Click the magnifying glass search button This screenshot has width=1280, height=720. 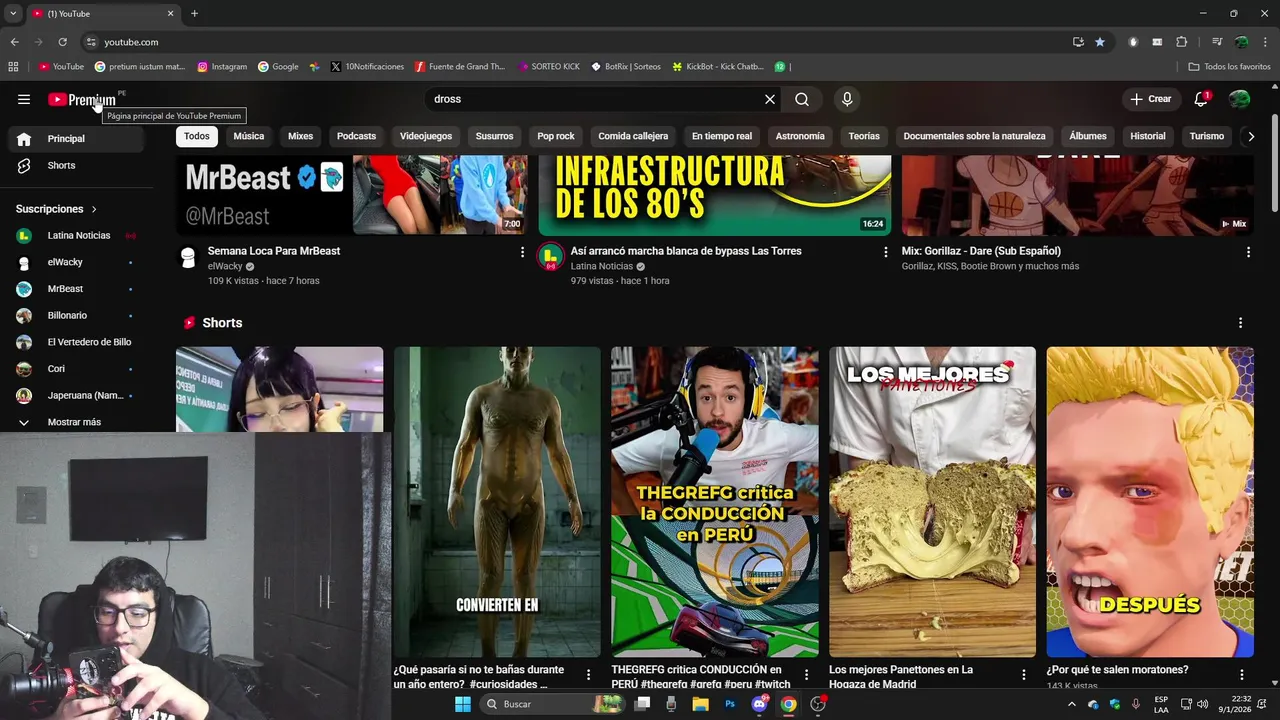(802, 99)
